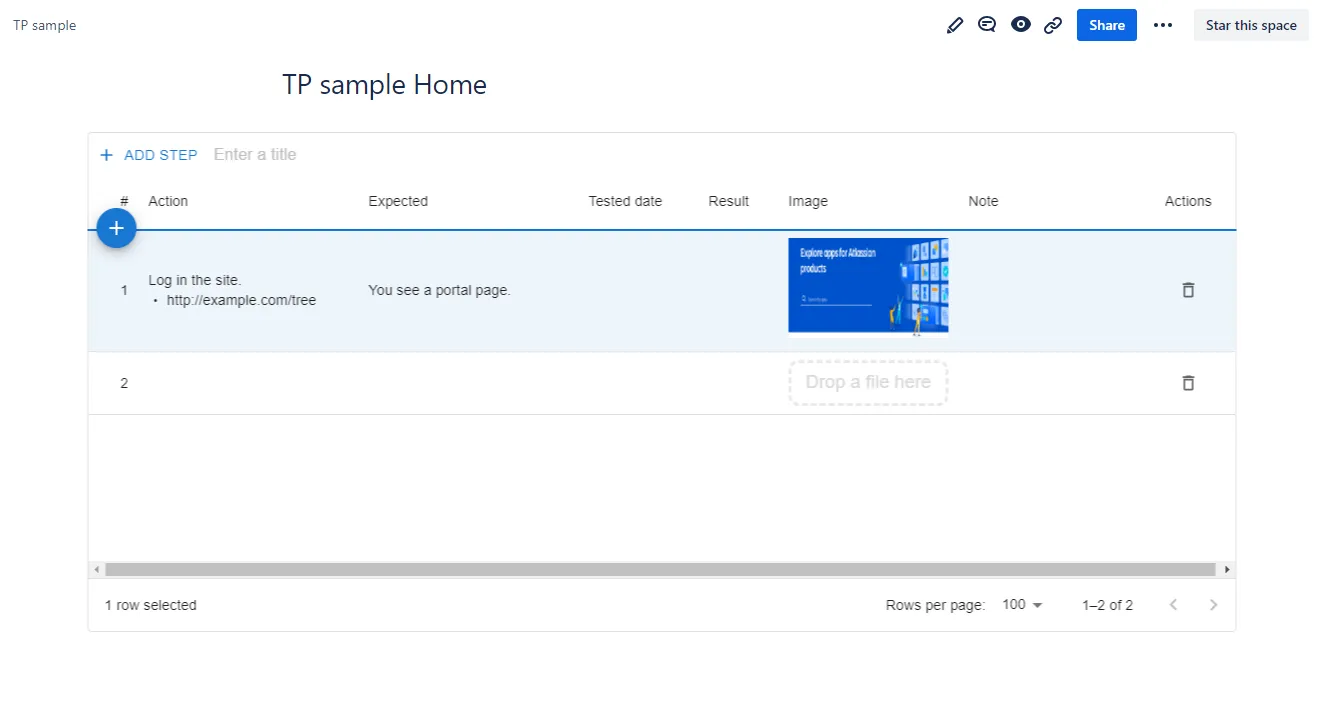Click the blue round plus button

[116, 229]
